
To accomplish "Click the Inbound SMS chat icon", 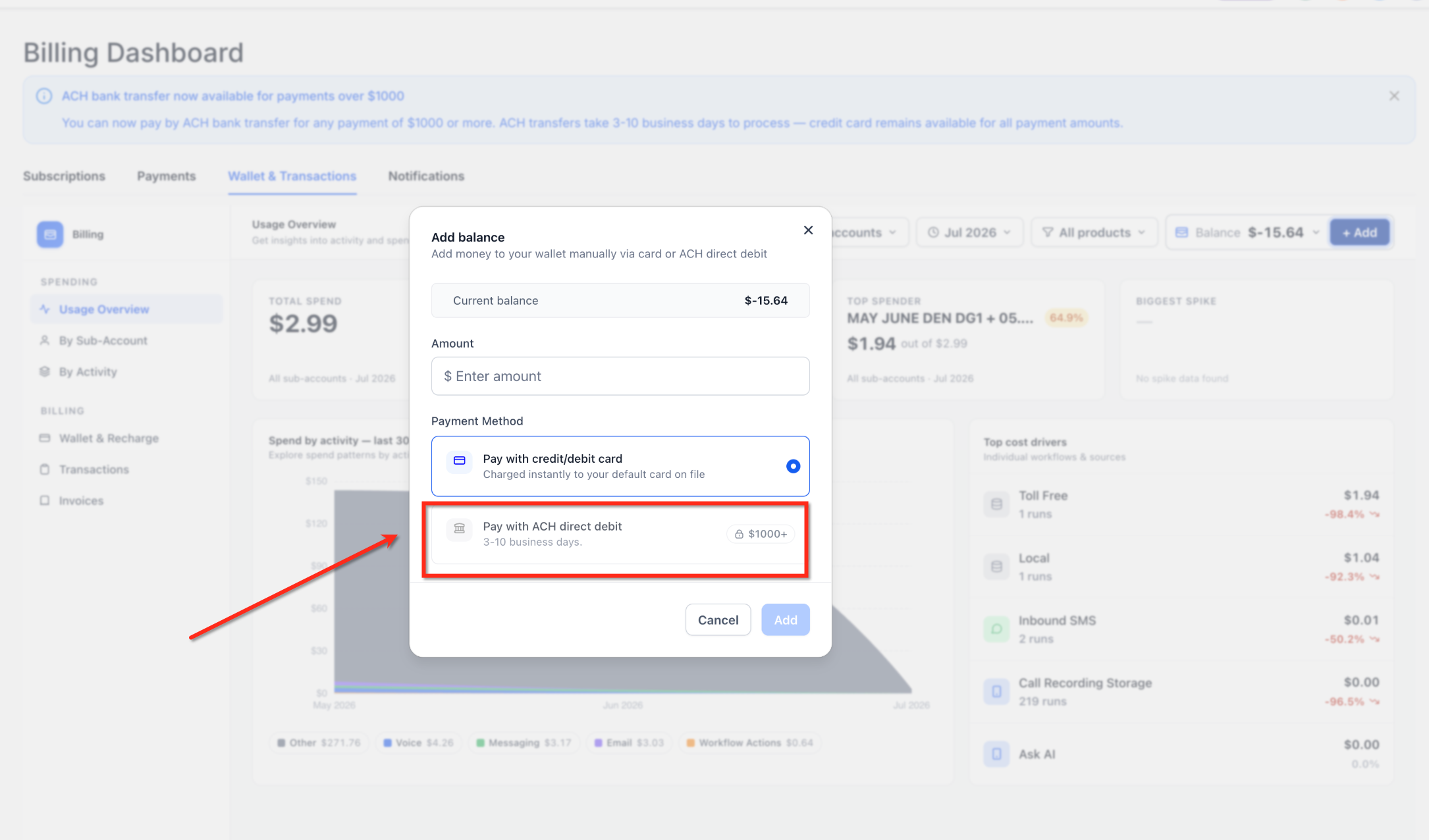I will pyautogui.click(x=996, y=629).
